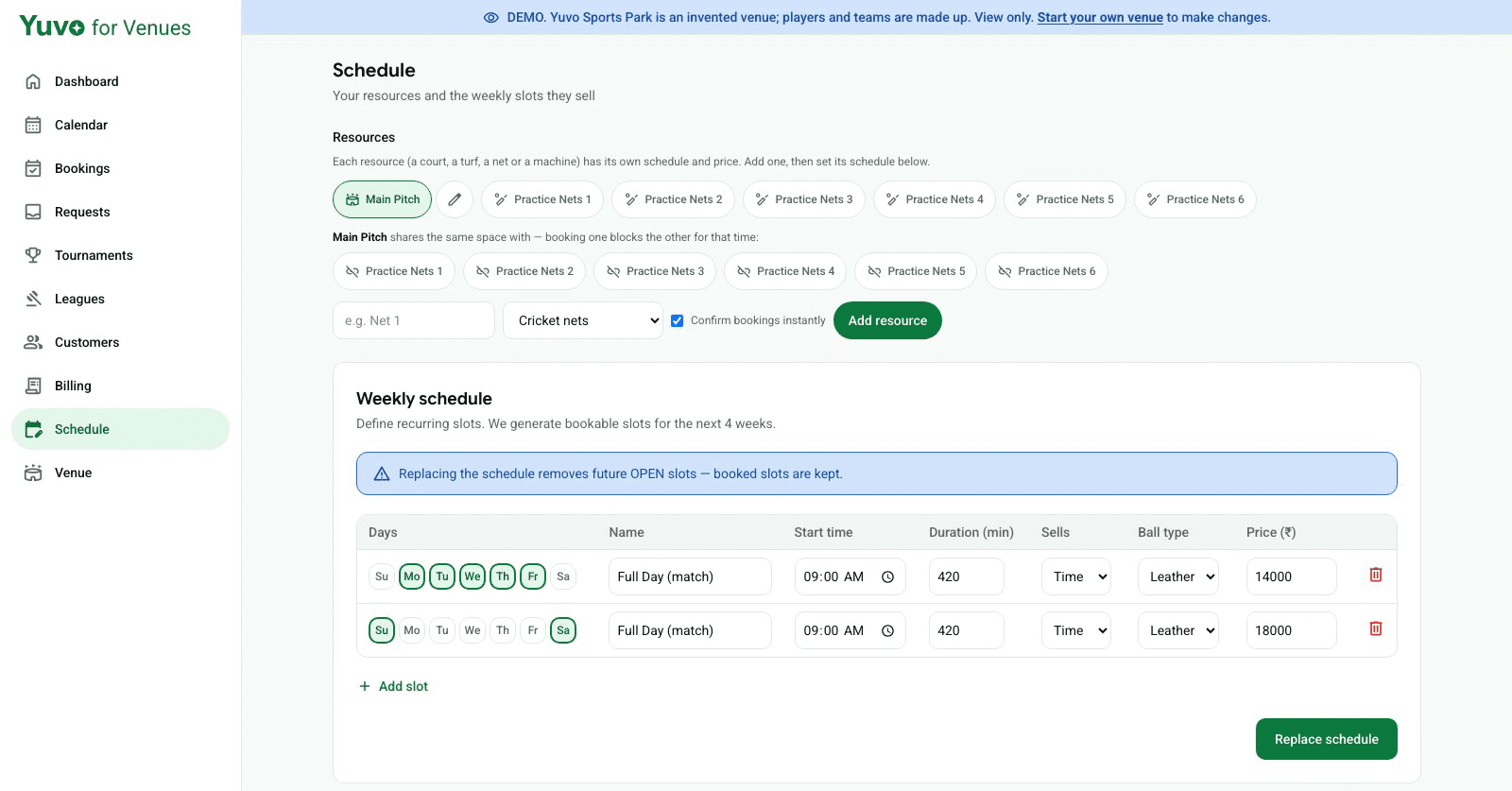Toggle Wednesday in the 14000 price row
1512x791 pixels.
click(472, 576)
